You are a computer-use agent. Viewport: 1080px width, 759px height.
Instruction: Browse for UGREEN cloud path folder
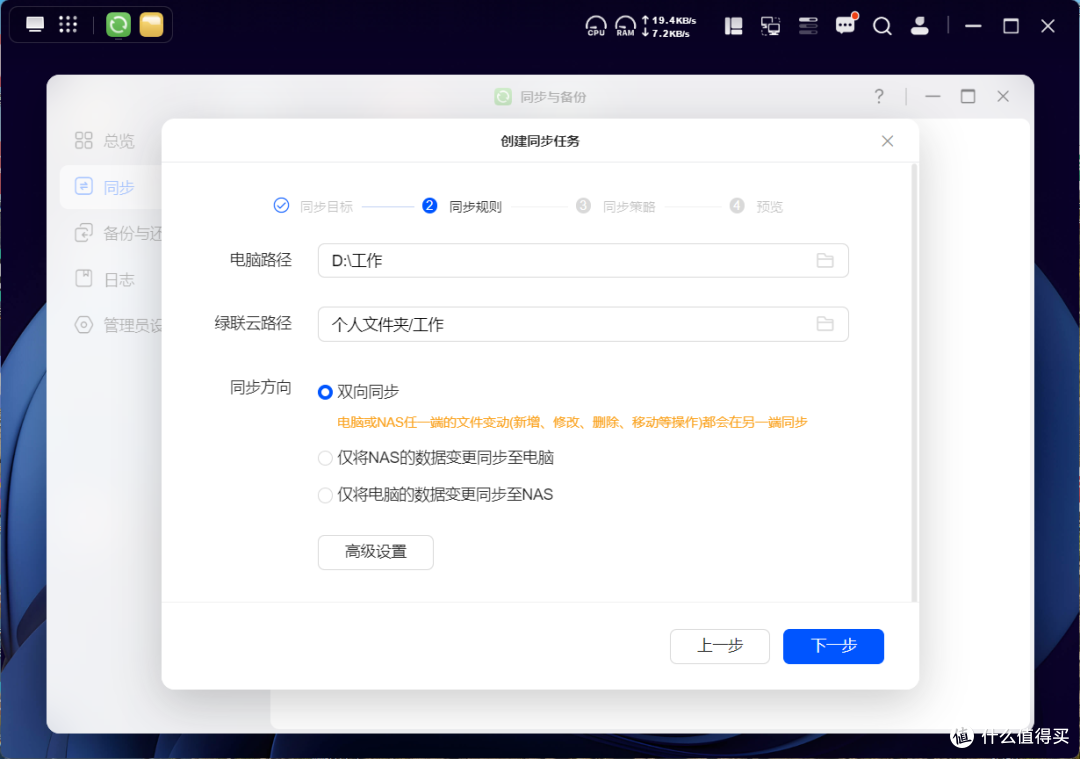click(x=825, y=324)
